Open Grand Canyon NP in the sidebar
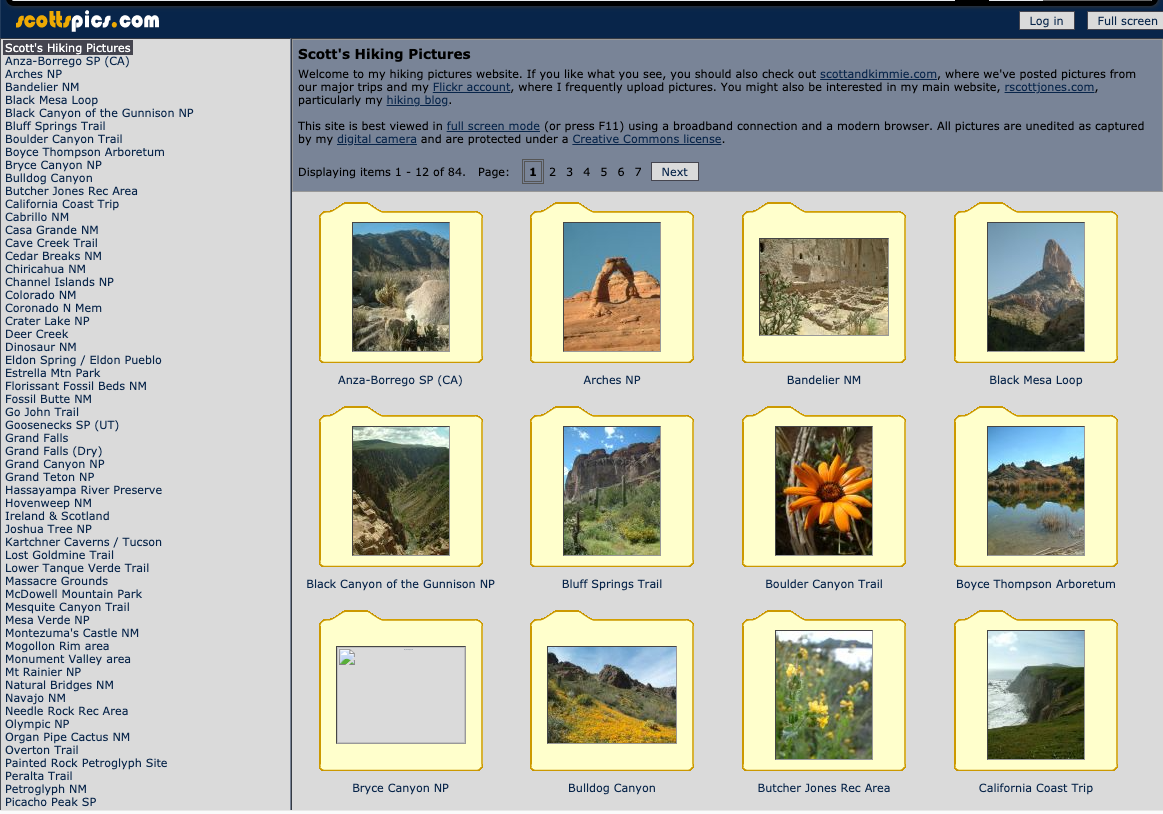This screenshot has height=814, width=1163. point(55,464)
